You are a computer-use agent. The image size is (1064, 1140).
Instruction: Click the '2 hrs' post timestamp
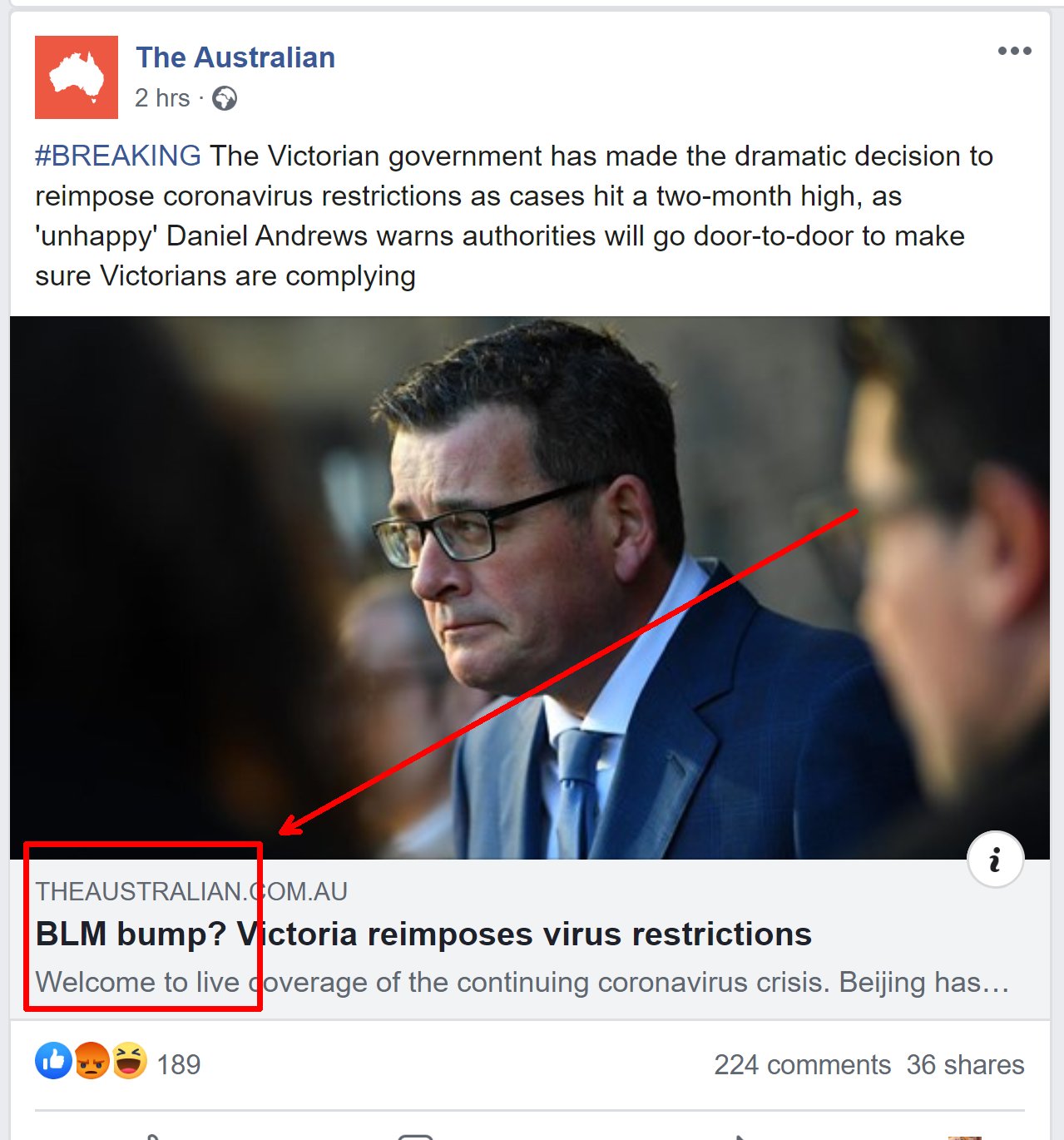click(x=162, y=98)
